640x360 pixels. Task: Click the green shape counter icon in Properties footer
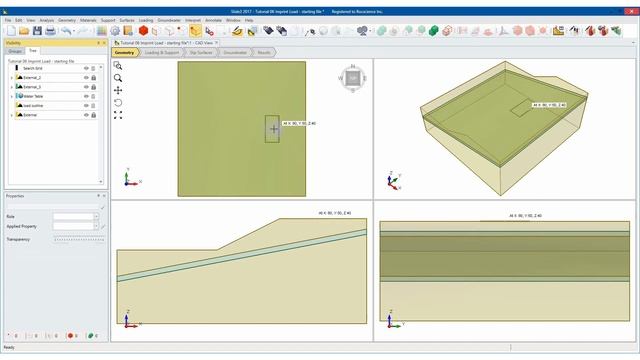(91, 336)
